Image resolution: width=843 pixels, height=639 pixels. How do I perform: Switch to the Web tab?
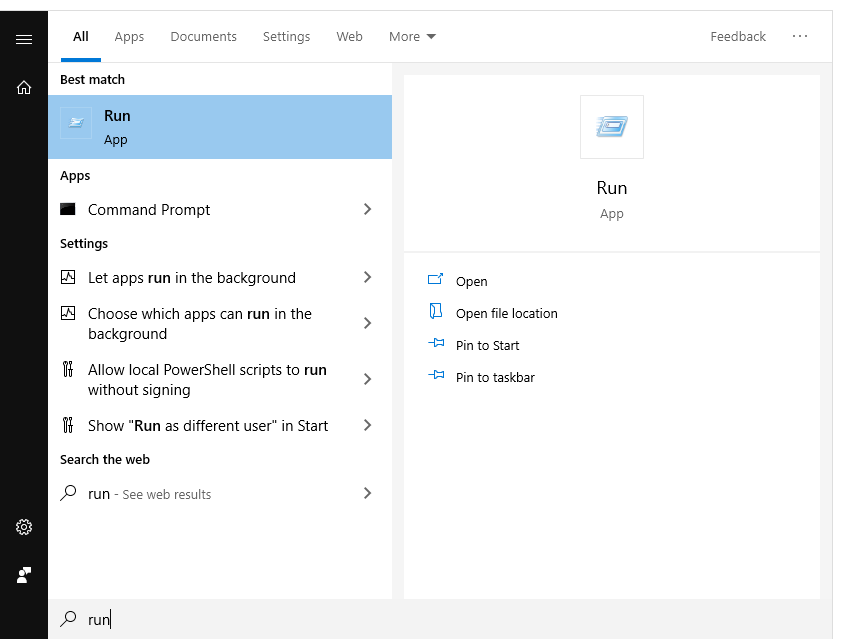pos(349,37)
